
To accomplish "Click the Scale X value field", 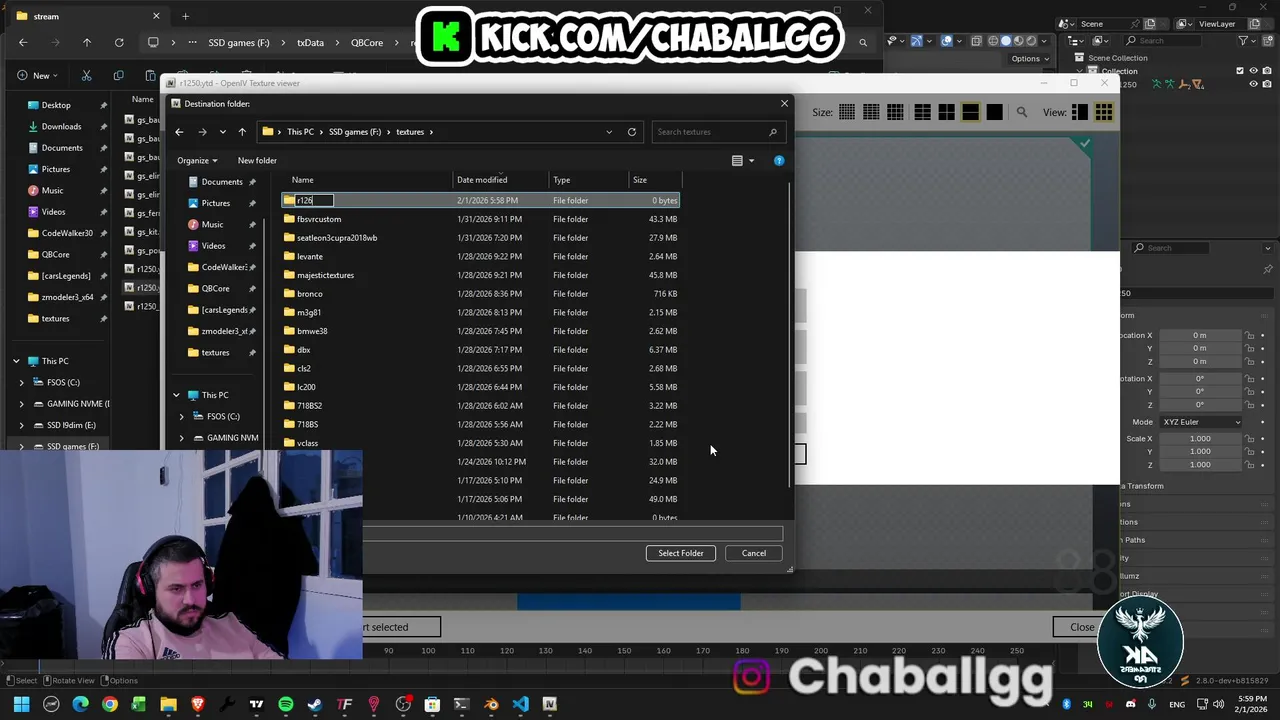I will [x=1200, y=439].
